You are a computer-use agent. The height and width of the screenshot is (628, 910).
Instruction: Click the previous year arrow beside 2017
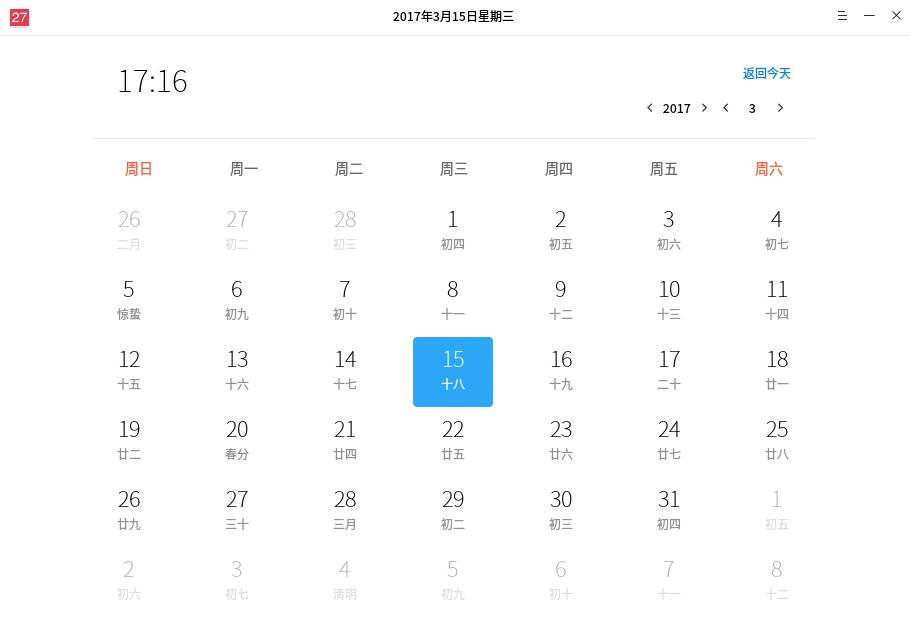tap(650, 108)
